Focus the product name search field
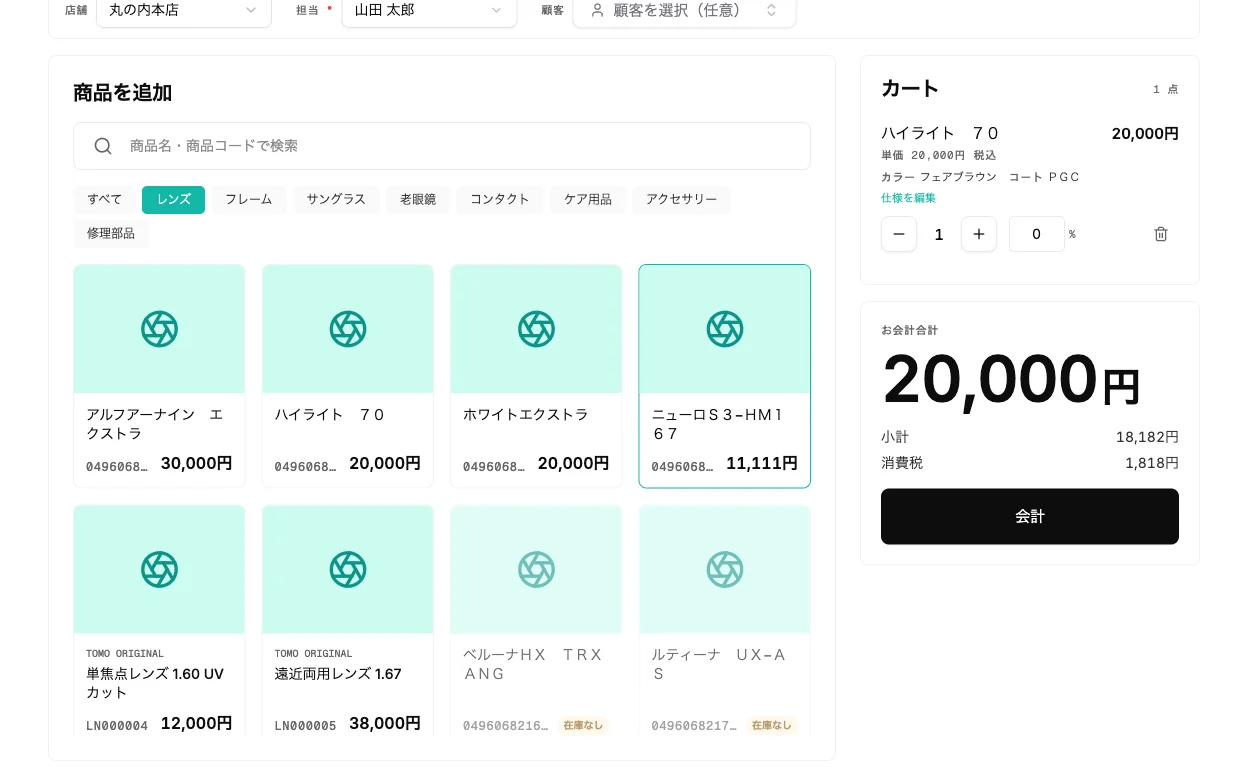 (442, 146)
